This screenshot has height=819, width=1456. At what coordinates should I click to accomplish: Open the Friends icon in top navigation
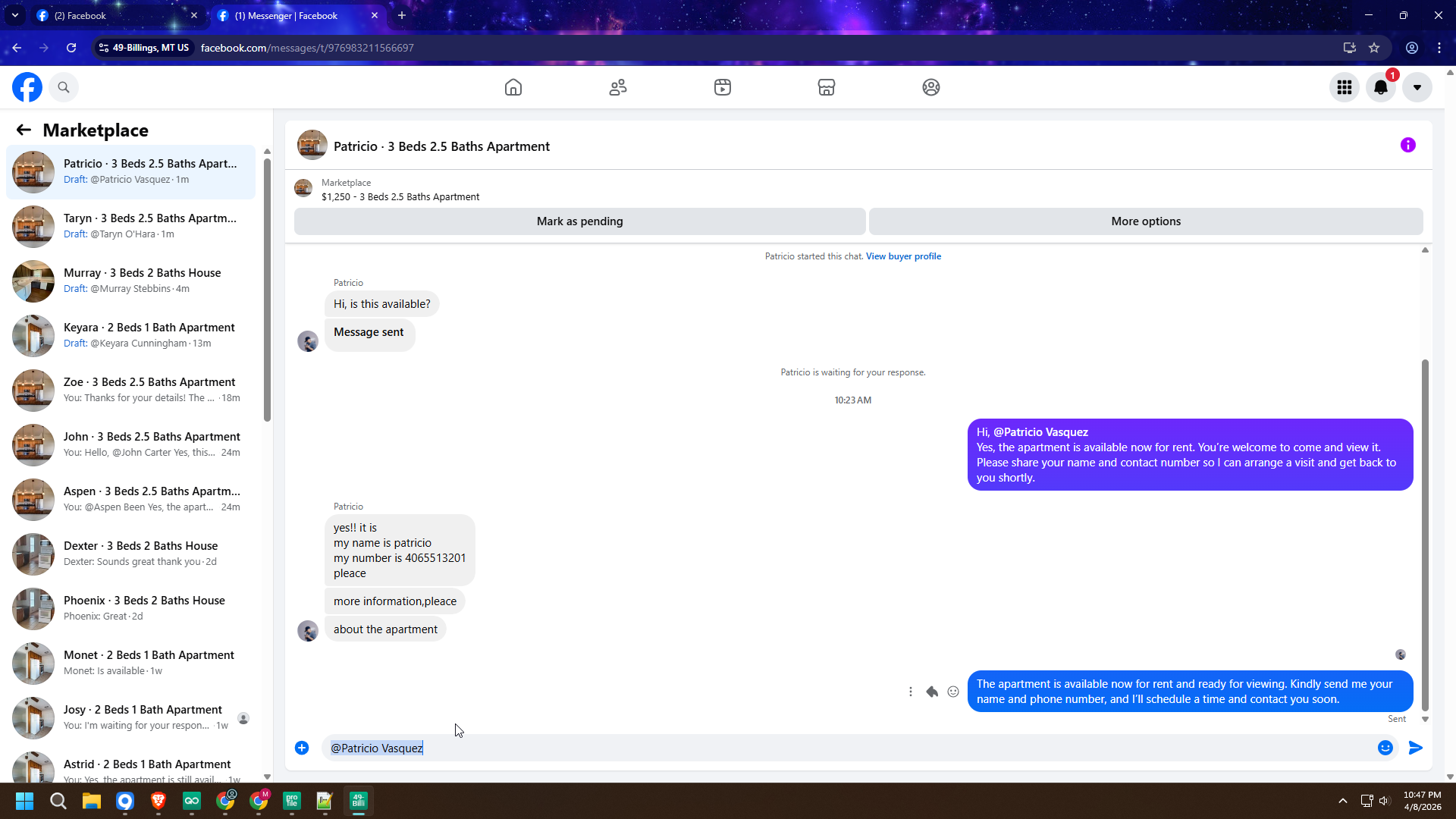(618, 87)
